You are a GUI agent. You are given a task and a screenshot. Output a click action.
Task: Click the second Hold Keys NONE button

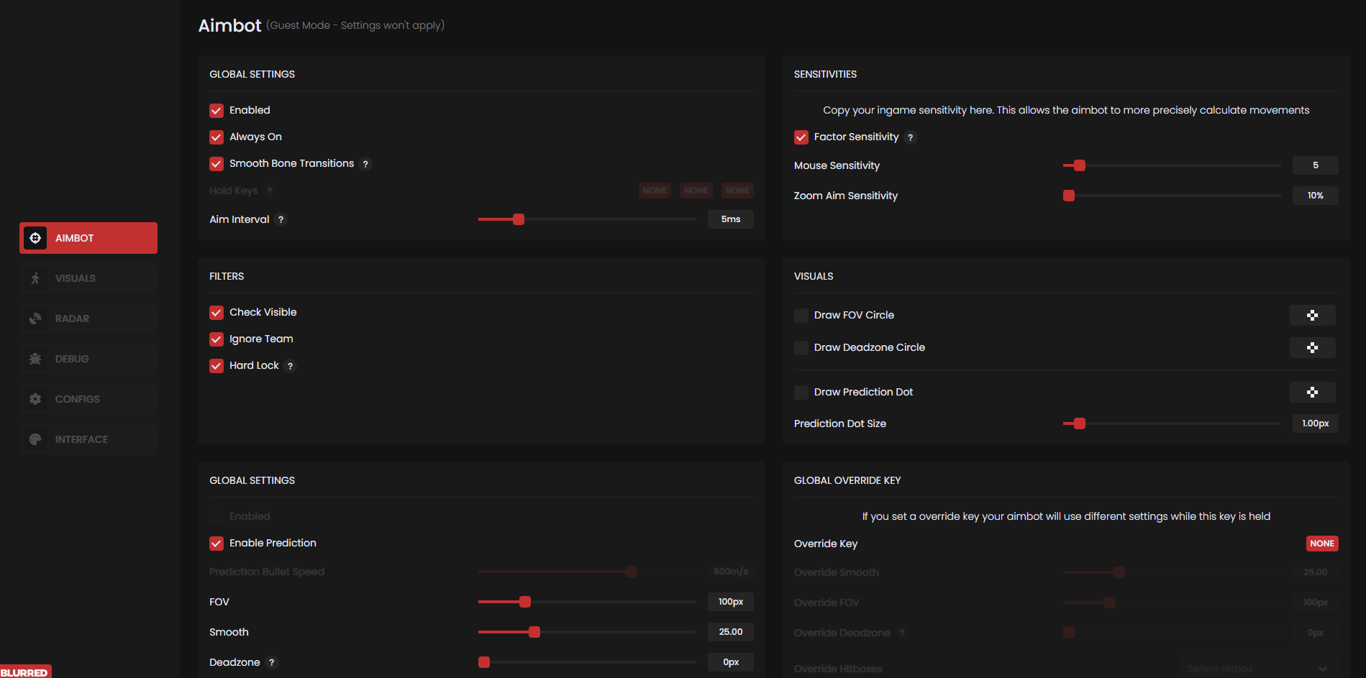[x=696, y=190]
